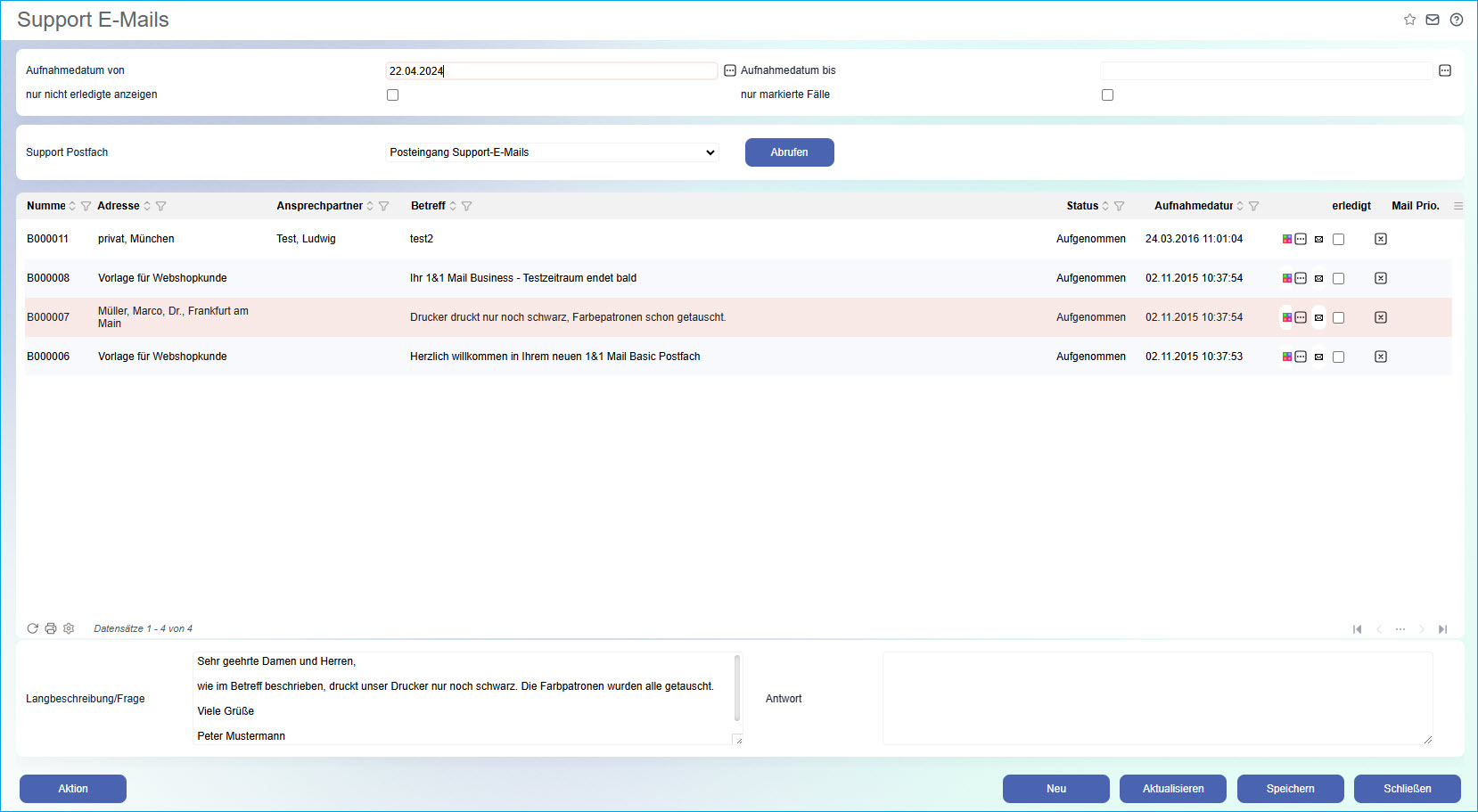Filter the Betreff column
The height and width of the screenshot is (812, 1478).
[467, 206]
